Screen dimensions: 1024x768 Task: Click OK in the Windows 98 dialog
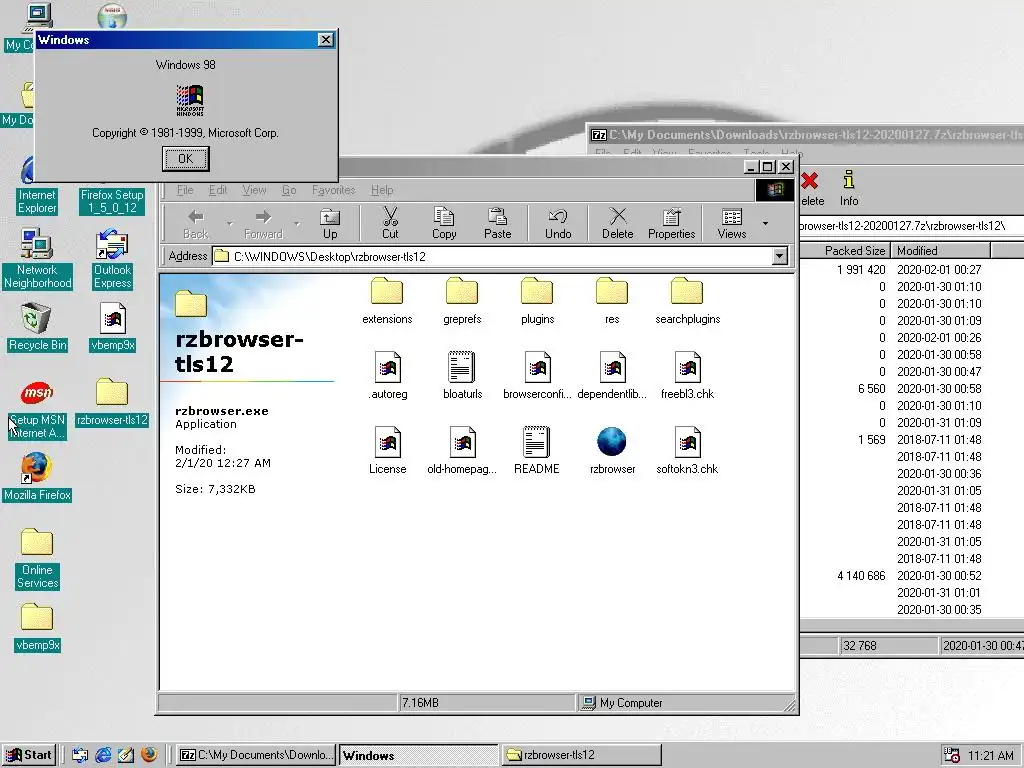point(185,159)
